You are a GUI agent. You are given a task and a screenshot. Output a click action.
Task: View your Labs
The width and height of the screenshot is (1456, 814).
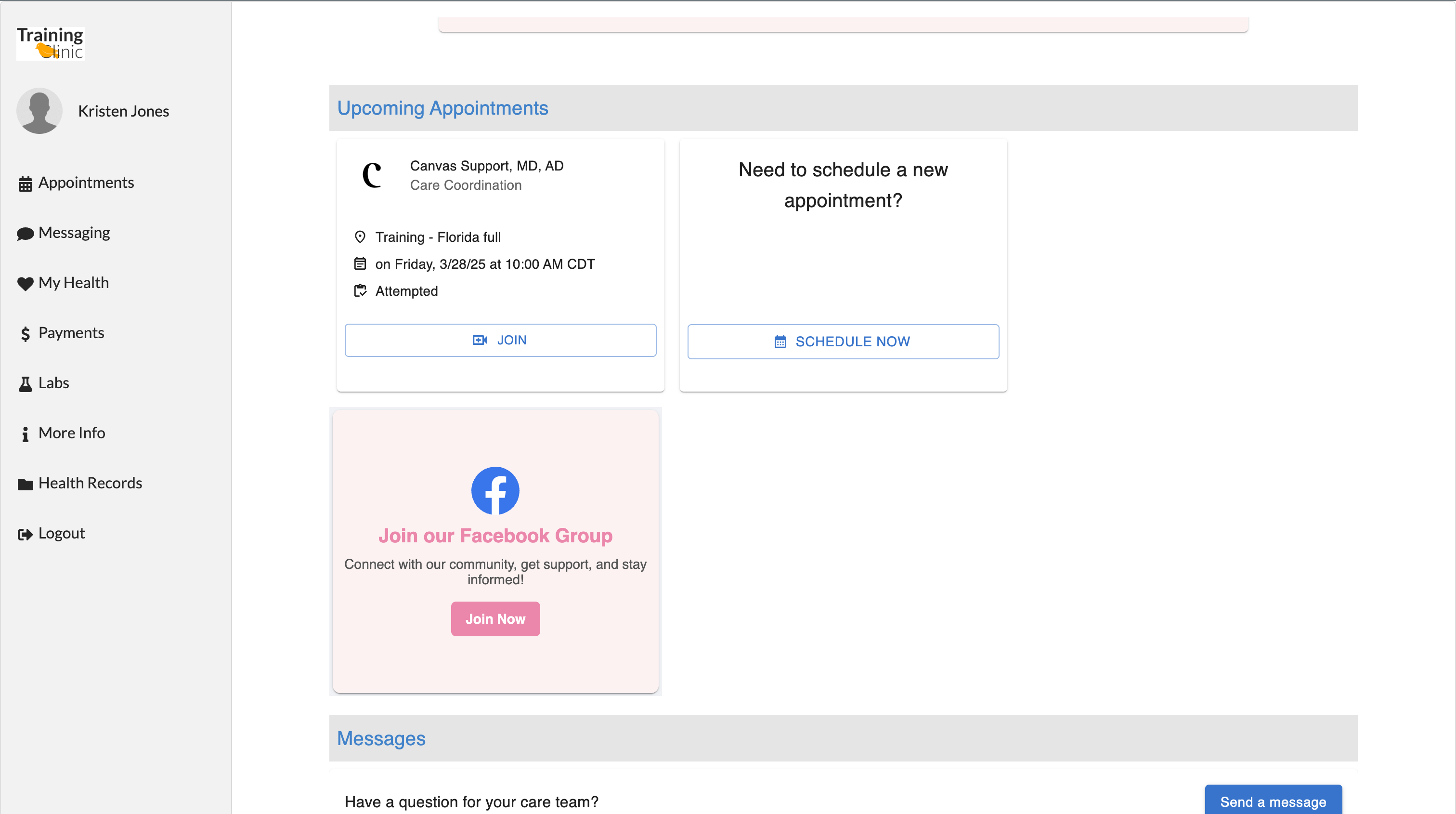[54, 382]
